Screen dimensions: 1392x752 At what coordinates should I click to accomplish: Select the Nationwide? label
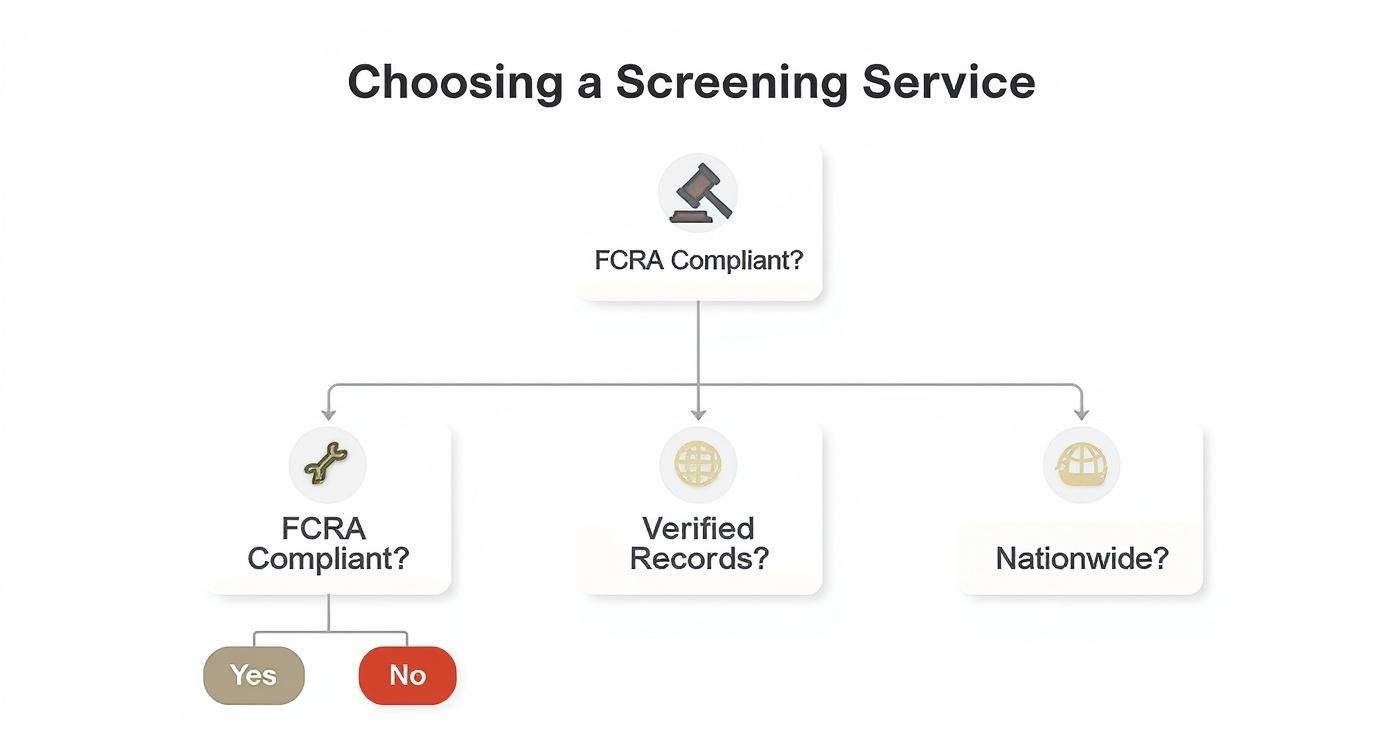pyautogui.click(x=1081, y=558)
